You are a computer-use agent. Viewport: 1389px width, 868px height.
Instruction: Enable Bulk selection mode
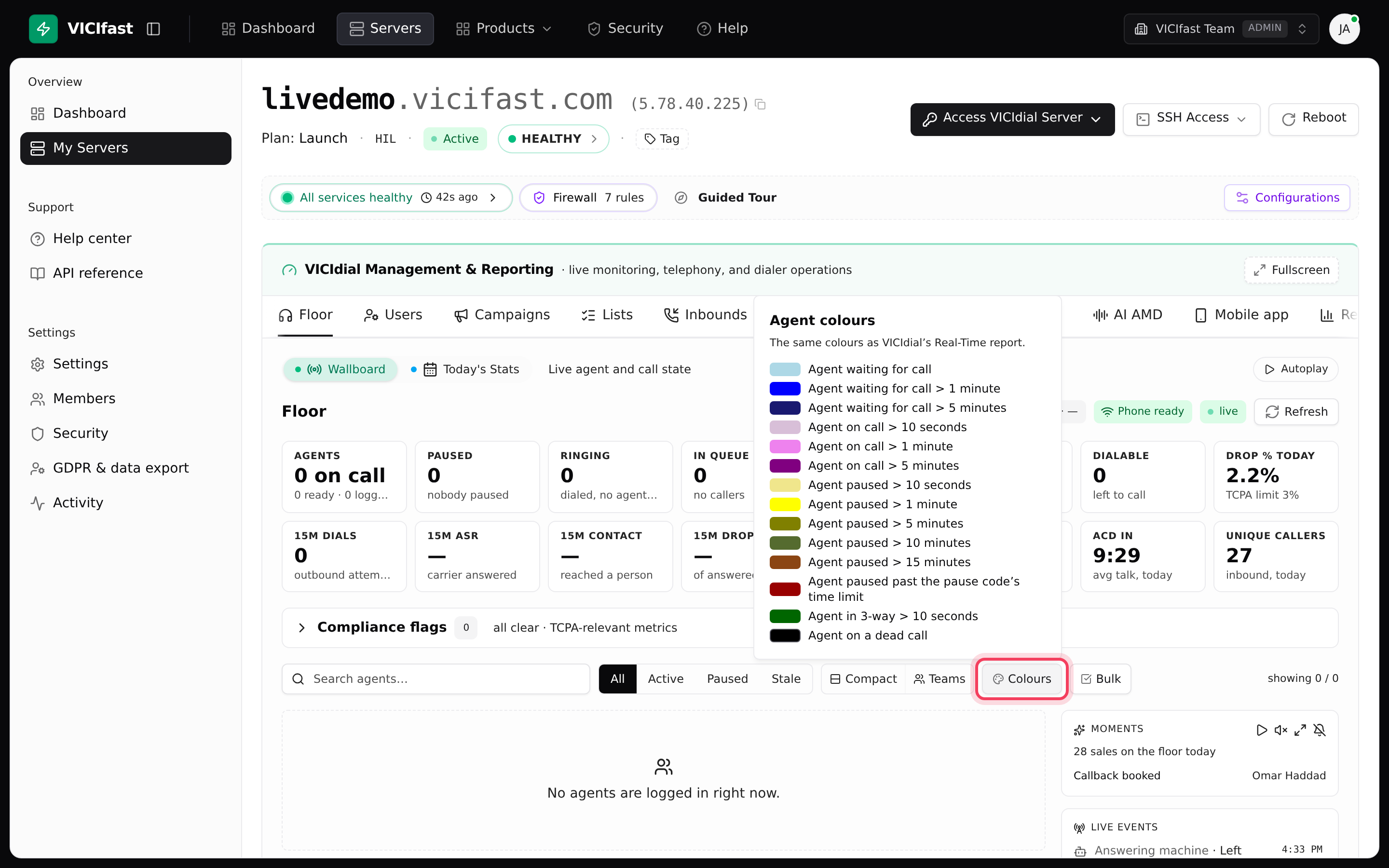pyautogui.click(x=1102, y=678)
